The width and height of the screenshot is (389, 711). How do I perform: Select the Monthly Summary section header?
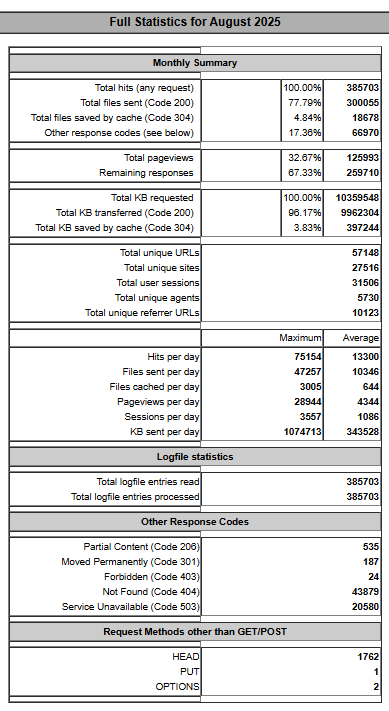[x=195, y=63]
